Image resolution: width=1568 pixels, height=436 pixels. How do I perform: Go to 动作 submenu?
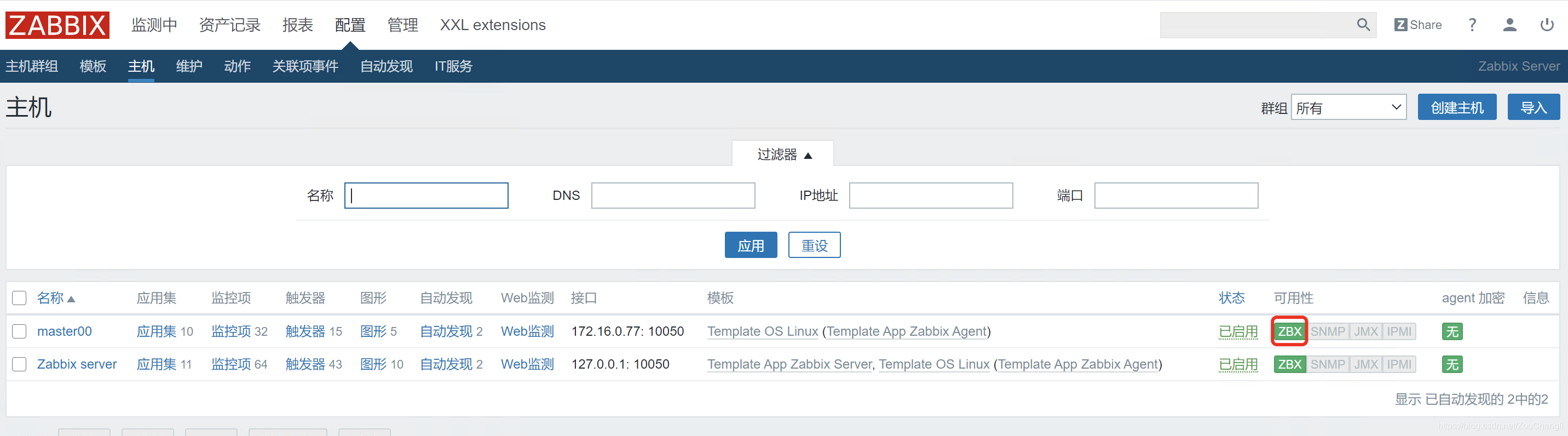pyautogui.click(x=237, y=66)
